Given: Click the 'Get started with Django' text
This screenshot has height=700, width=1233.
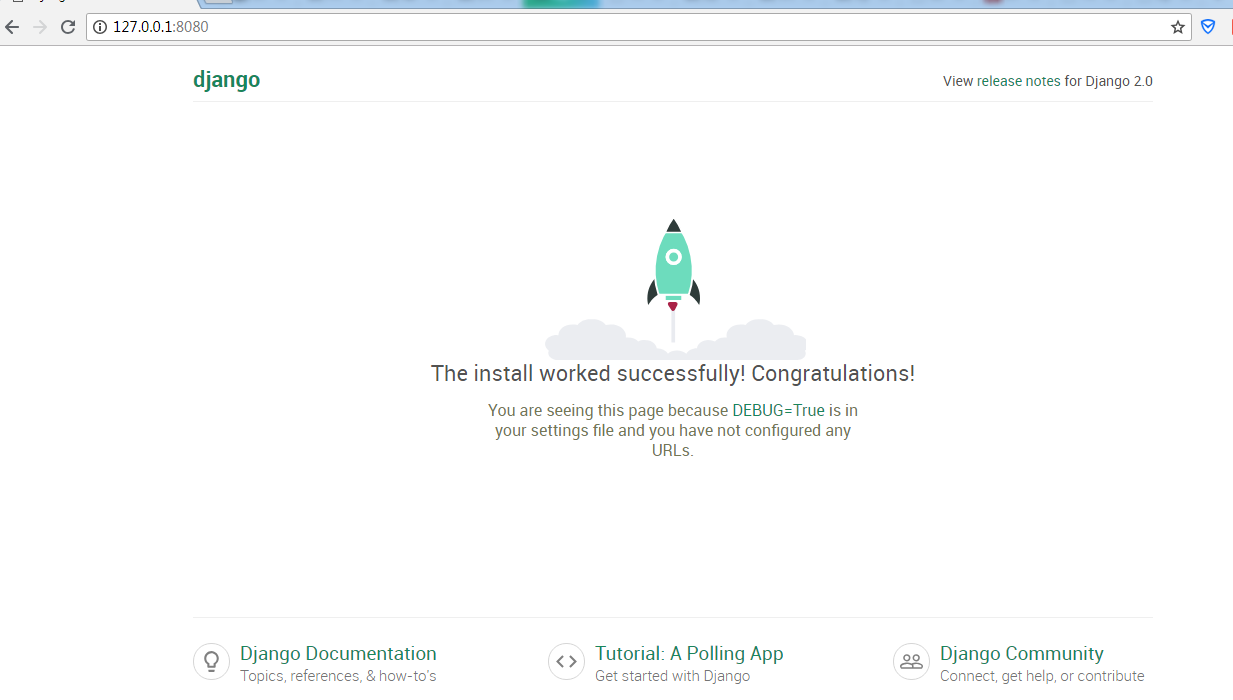Looking at the screenshot, I should pos(672,676).
